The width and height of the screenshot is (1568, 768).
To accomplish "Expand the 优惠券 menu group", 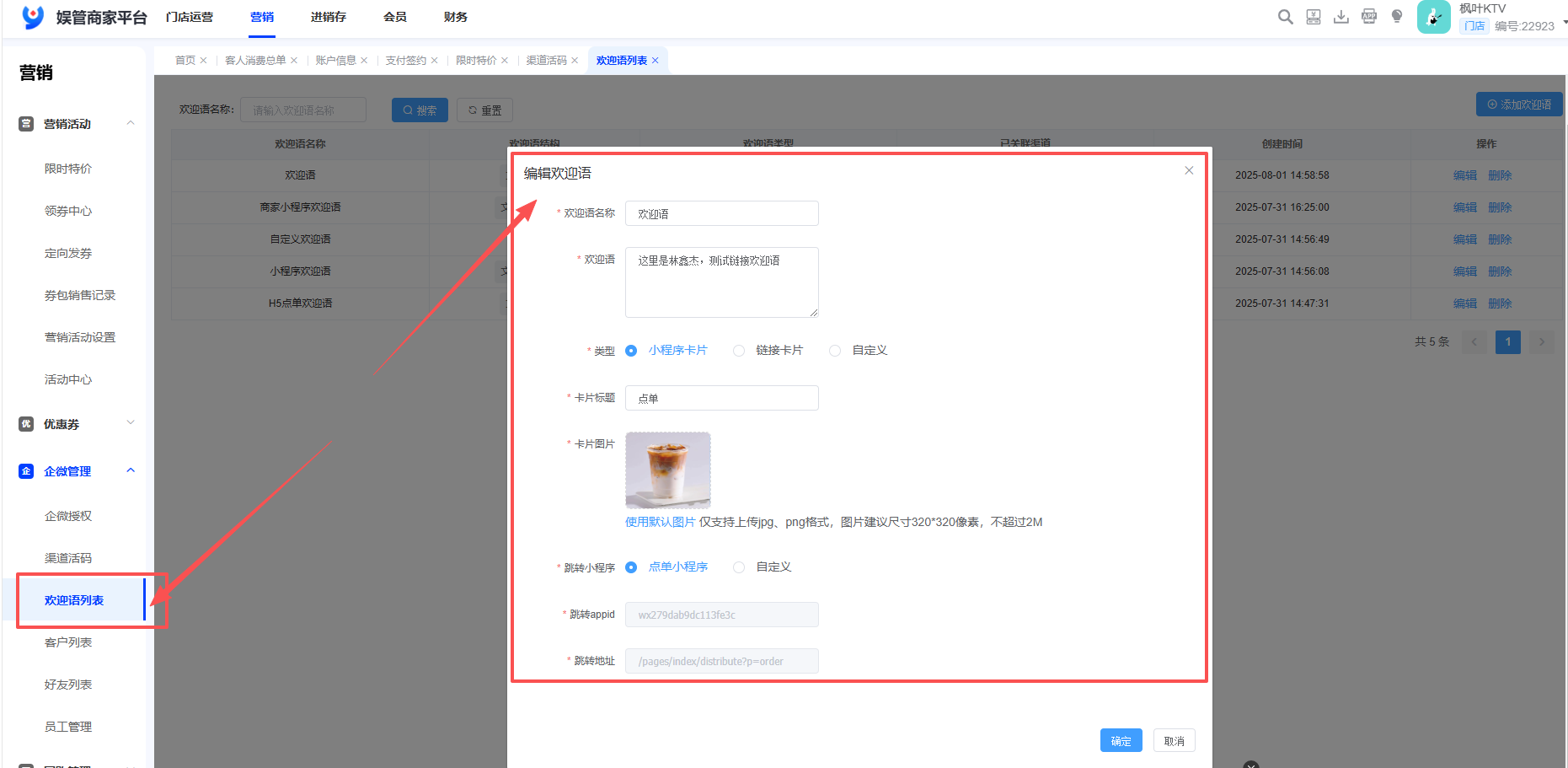I will point(131,423).
